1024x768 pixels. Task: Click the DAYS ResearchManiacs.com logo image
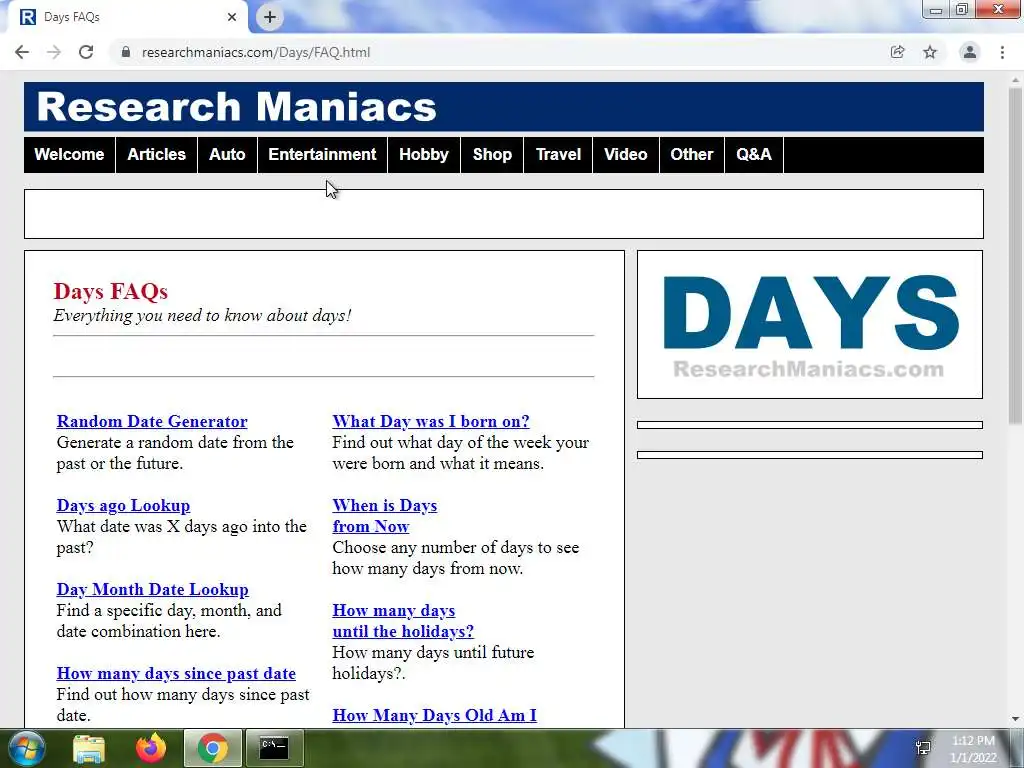click(810, 325)
